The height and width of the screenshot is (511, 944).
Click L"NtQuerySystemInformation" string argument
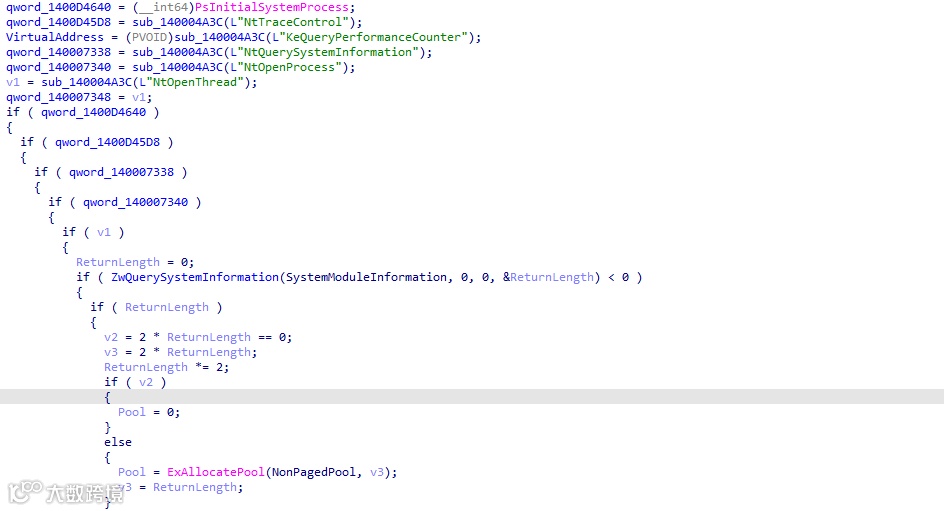(x=324, y=52)
